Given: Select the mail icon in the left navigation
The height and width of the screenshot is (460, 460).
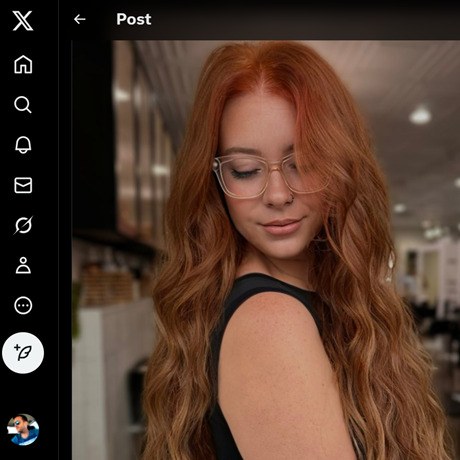Looking at the screenshot, I should pos(23,185).
